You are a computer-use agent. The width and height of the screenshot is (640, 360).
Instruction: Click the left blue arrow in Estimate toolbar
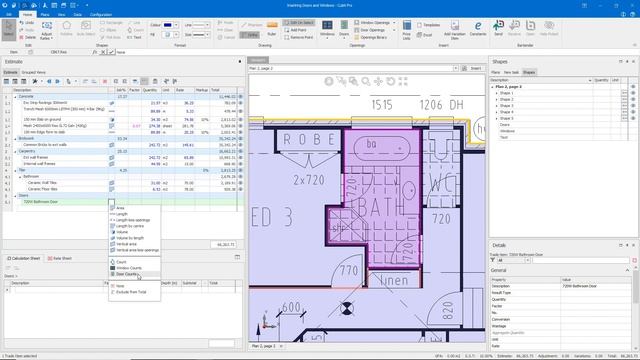pos(49,82)
